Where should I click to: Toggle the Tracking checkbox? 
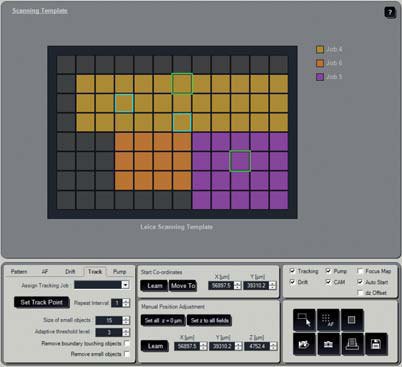292,270
